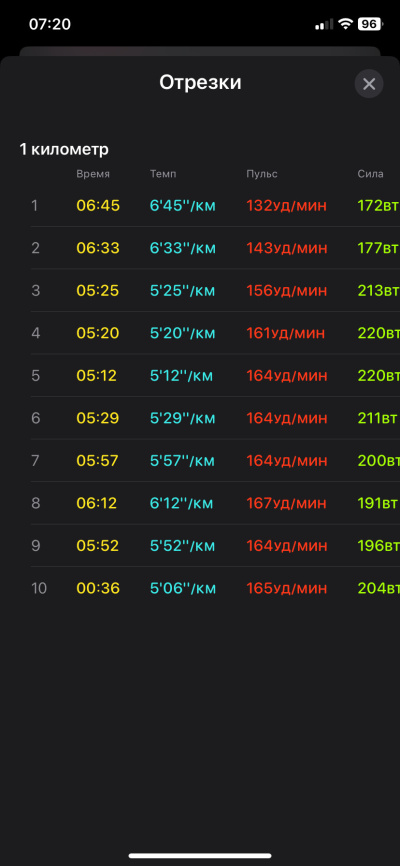Select the Пульс column header
Screen dimensions: 400x866
(x=262, y=174)
